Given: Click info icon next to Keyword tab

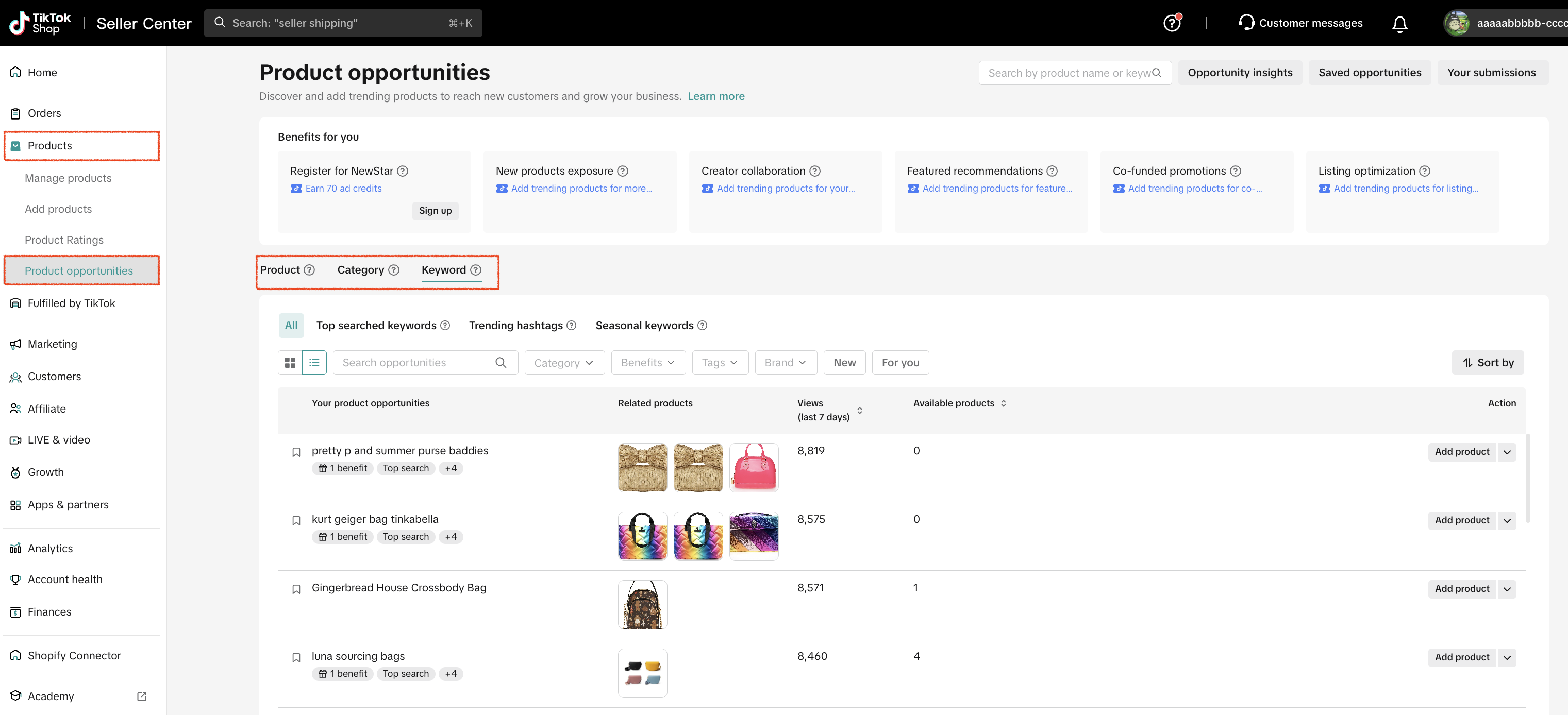Looking at the screenshot, I should click(x=476, y=270).
